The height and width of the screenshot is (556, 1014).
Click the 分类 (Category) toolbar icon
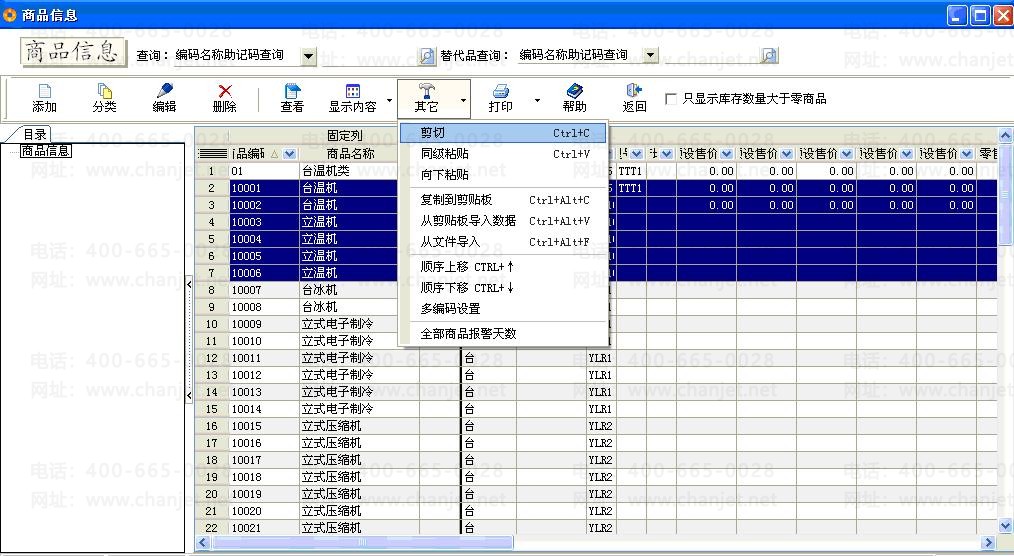(x=104, y=98)
